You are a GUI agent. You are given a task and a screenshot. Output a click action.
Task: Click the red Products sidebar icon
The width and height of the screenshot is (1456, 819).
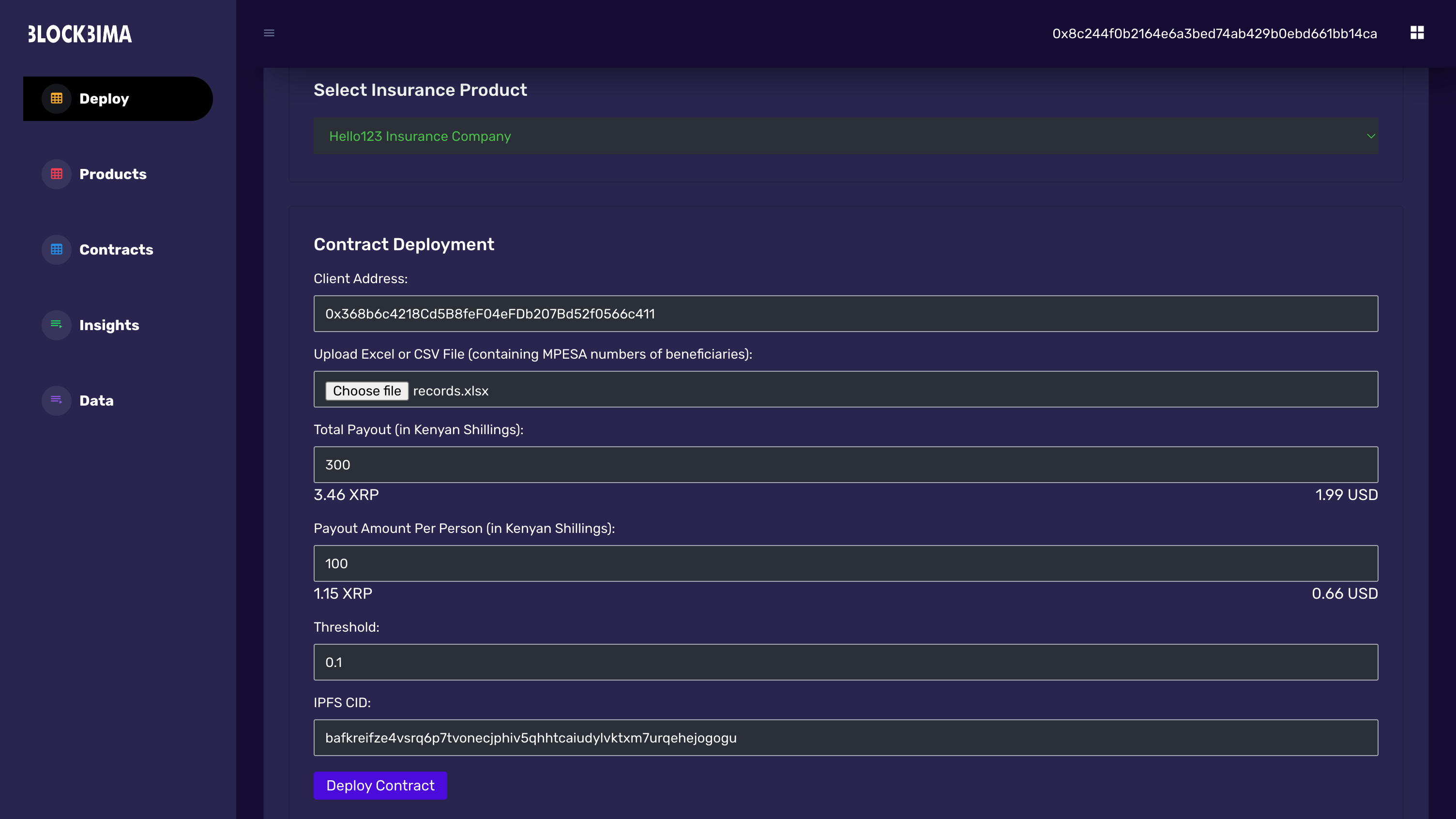(x=57, y=174)
